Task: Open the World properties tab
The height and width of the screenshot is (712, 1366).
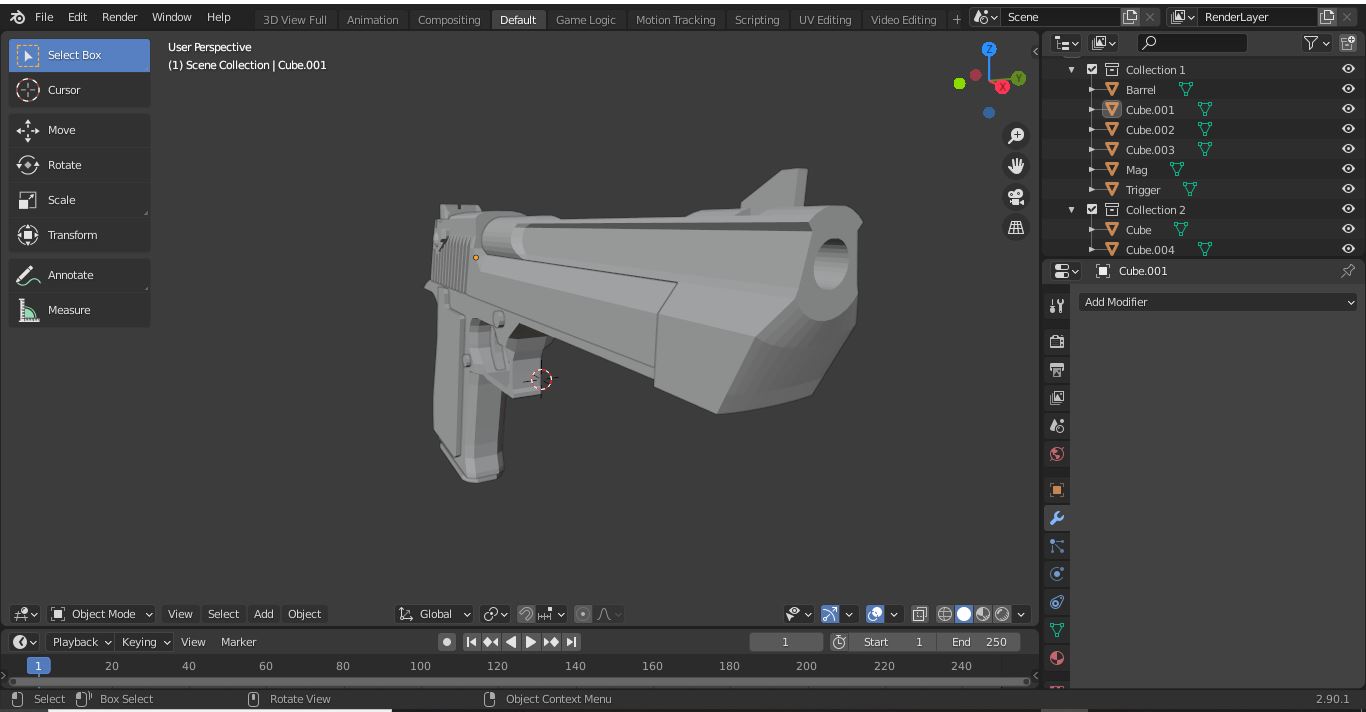Action: pos(1056,453)
